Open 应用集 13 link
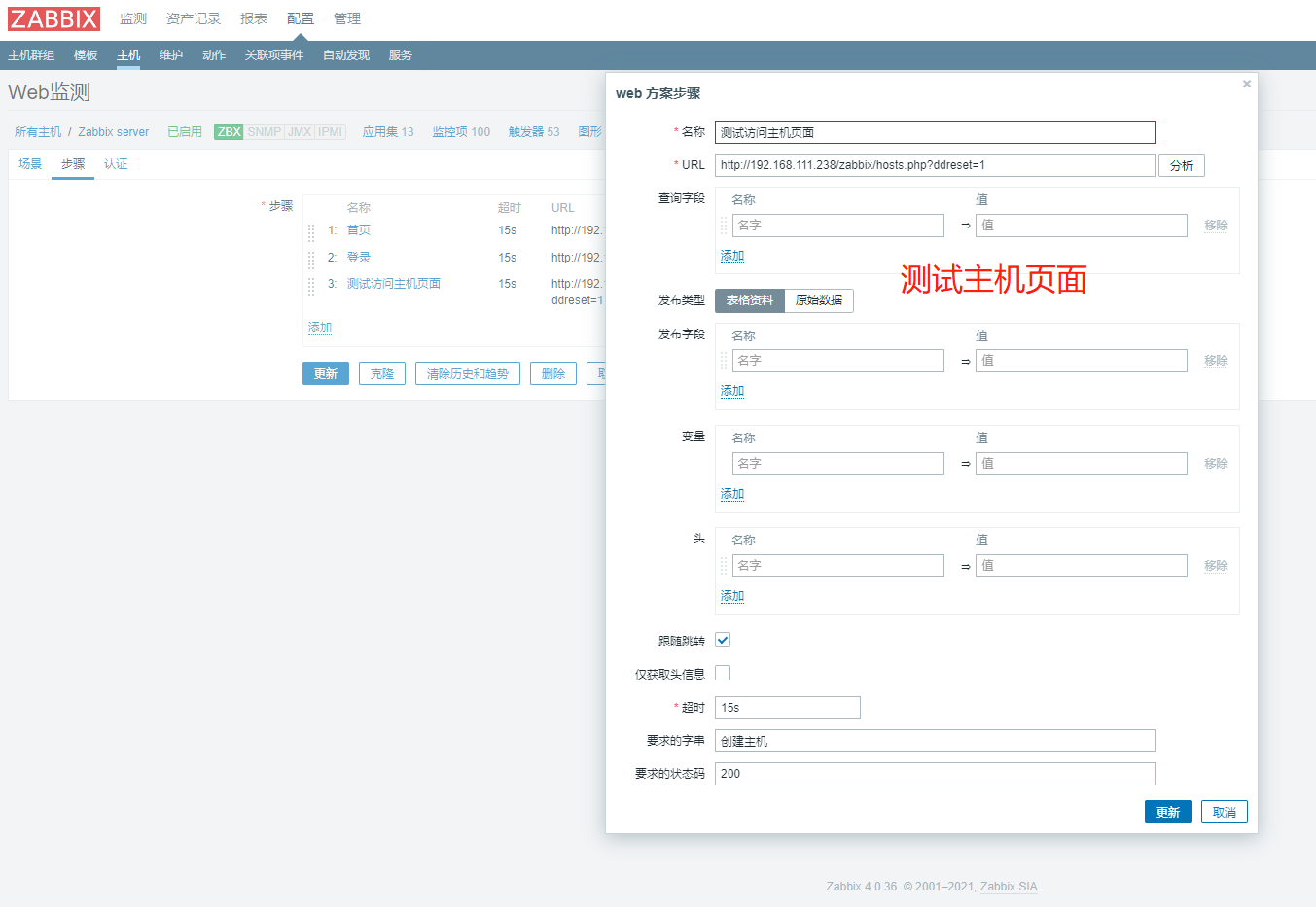The width and height of the screenshot is (1316, 907). pyautogui.click(x=388, y=132)
